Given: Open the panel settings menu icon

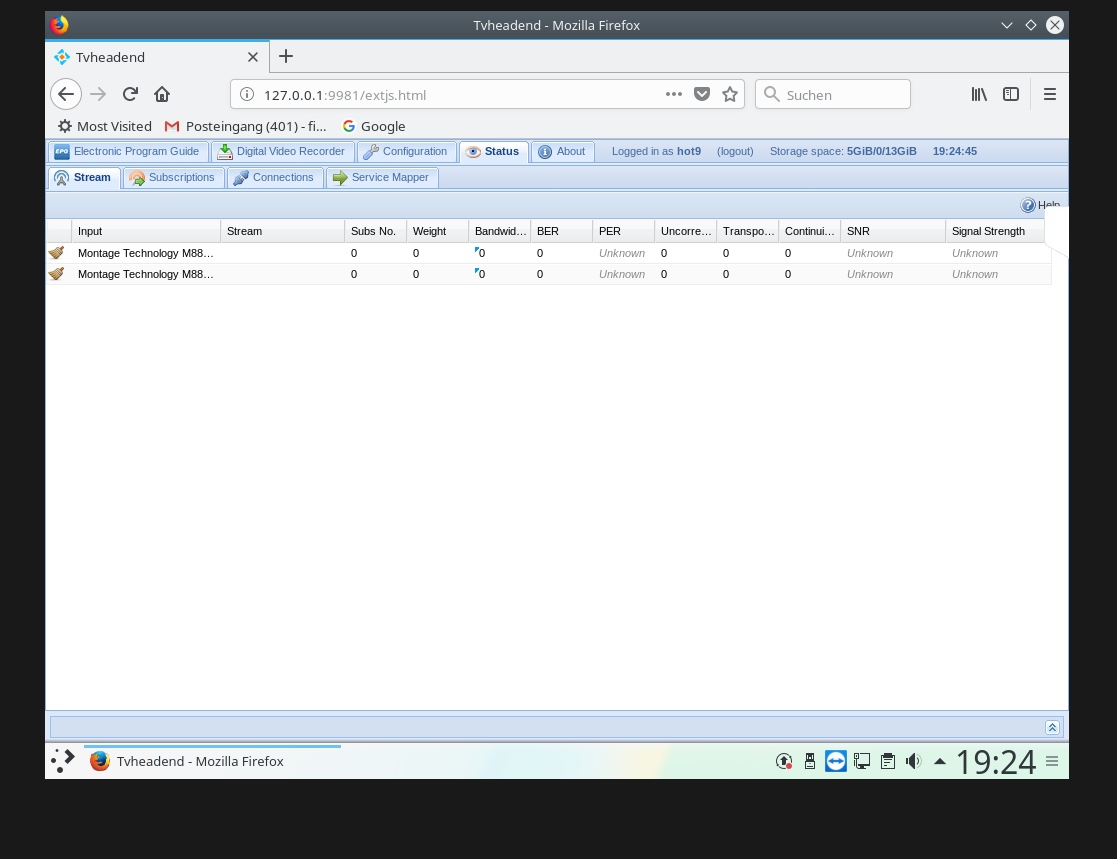Looking at the screenshot, I should point(1052,761).
